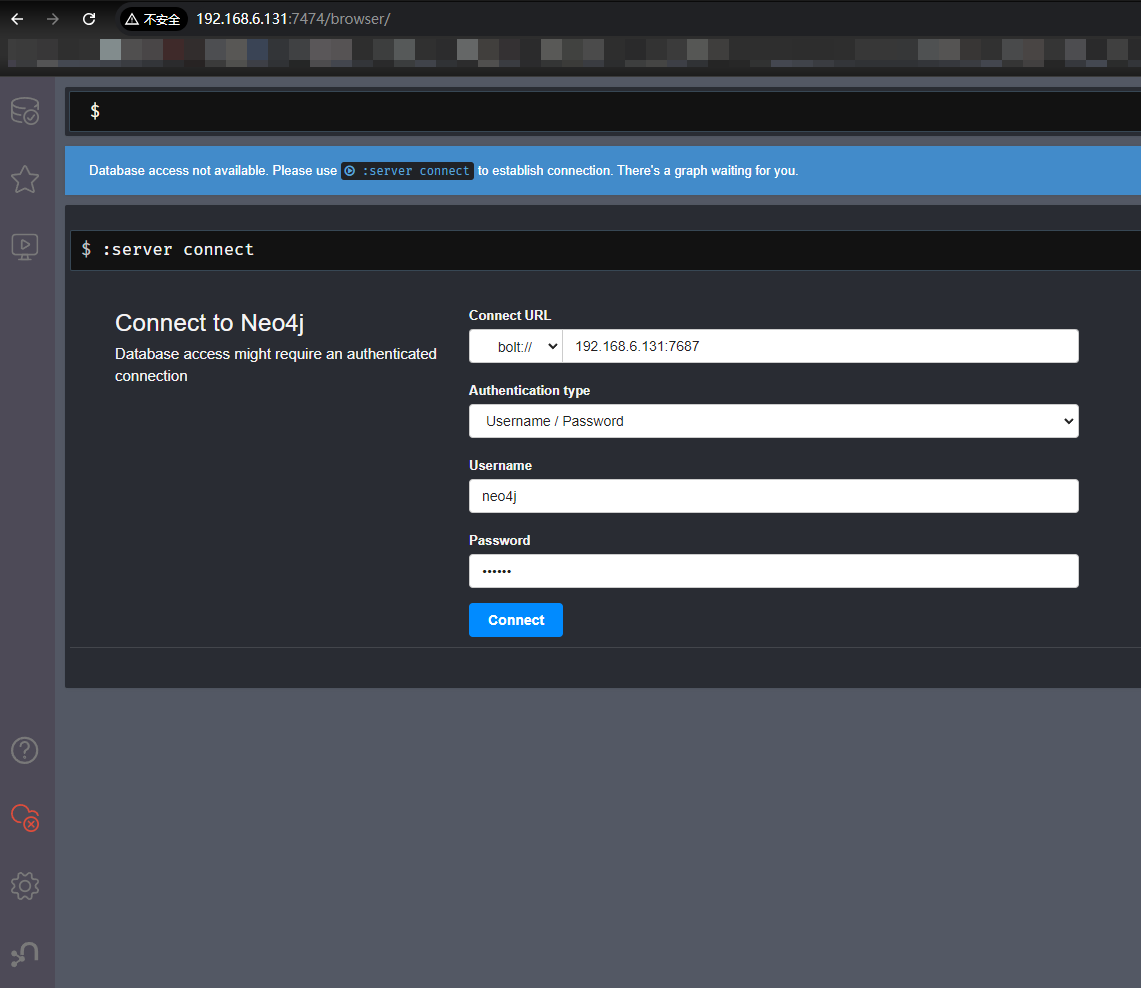Click the top command editor input

[x=605, y=111]
